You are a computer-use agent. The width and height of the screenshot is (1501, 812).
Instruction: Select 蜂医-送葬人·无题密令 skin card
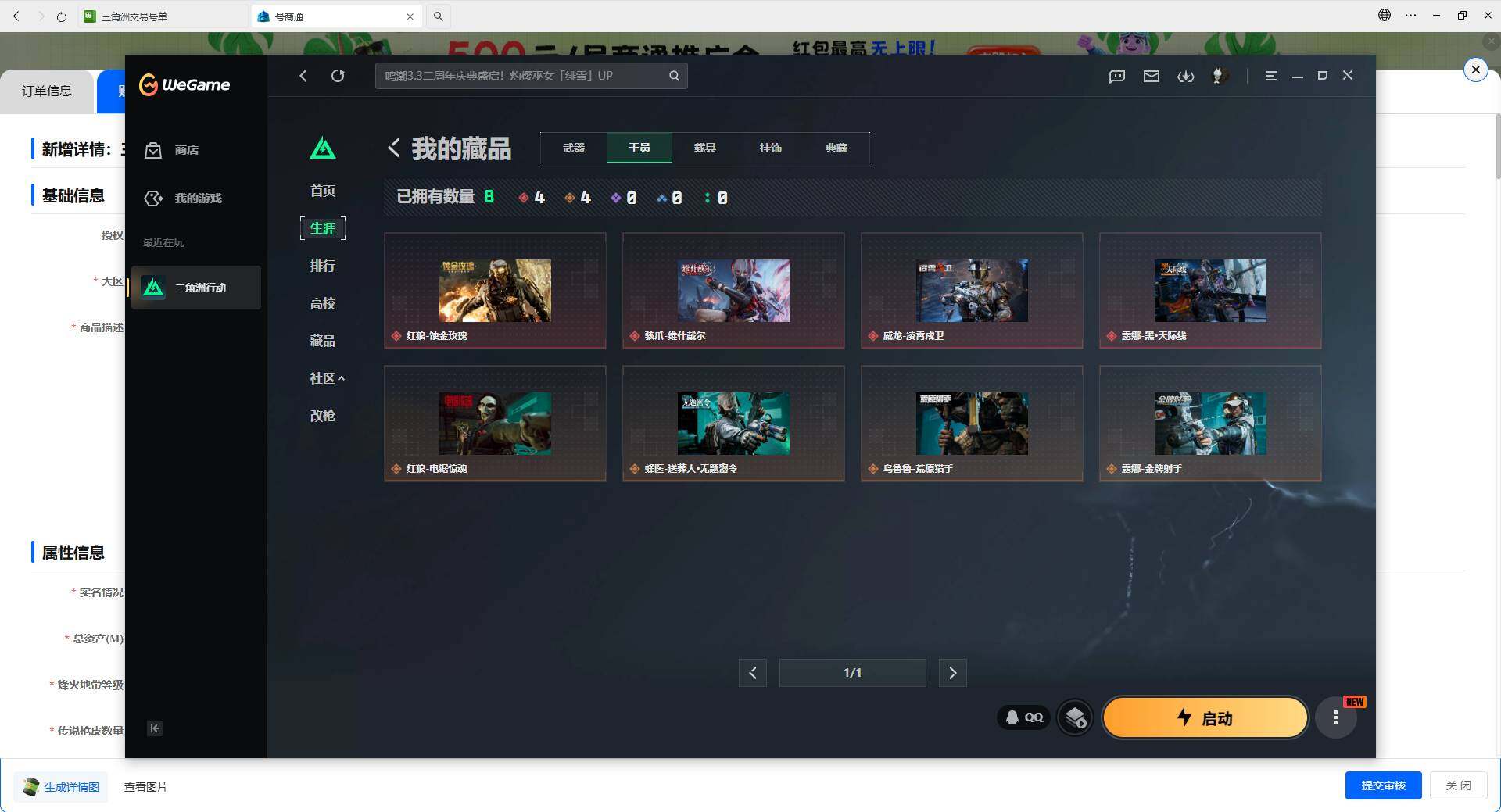(733, 424)
